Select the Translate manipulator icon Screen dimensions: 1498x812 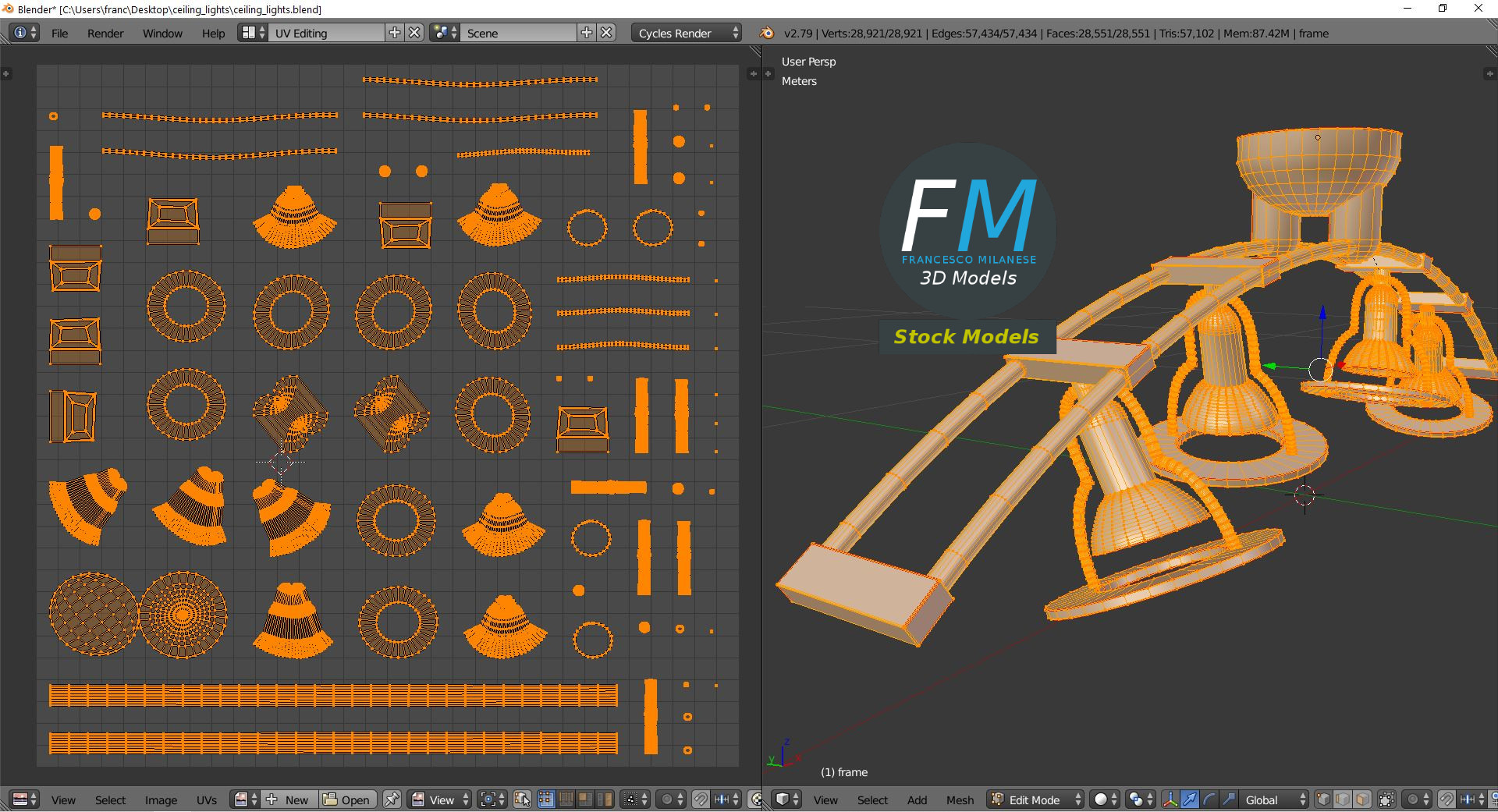1190,800
